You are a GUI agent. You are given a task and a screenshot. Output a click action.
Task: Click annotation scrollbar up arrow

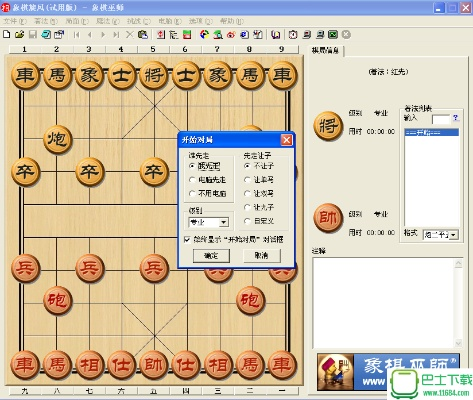458,263
